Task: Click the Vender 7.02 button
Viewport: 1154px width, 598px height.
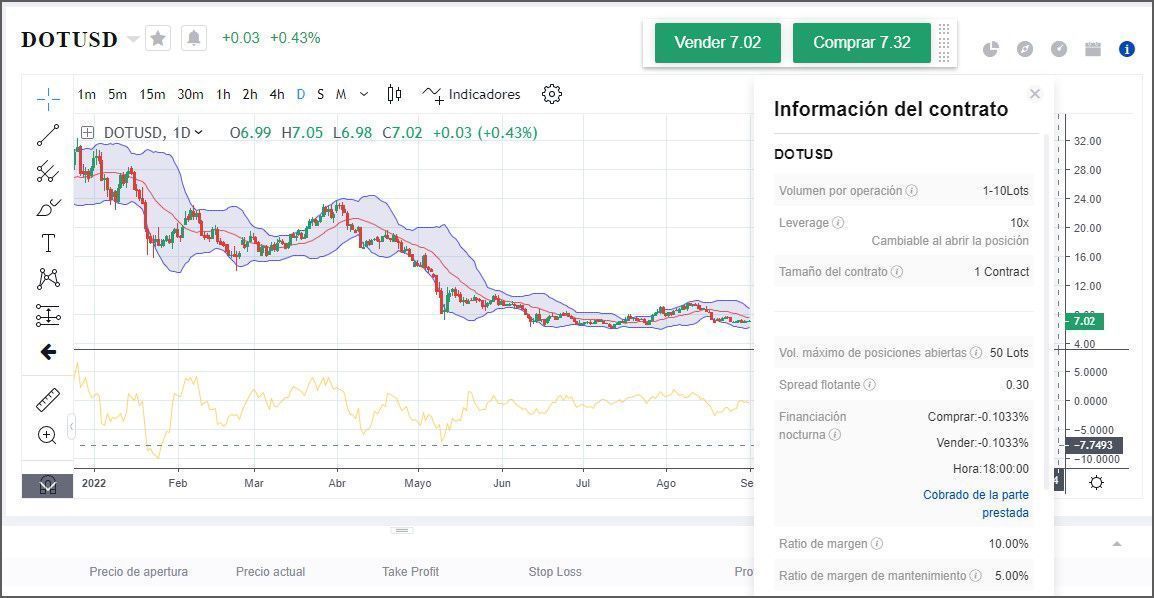Action: pos(717,43)
